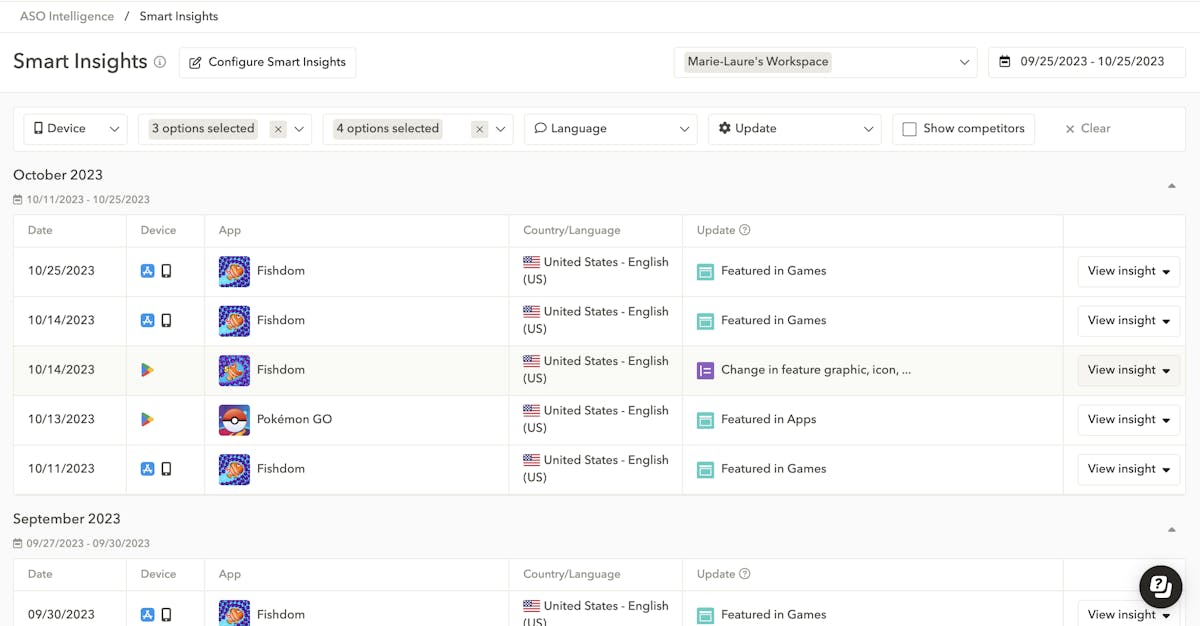This screenshot has height=626, width=1200.
Task: Click the Clear filters button
Action: tap(1087, 129)
